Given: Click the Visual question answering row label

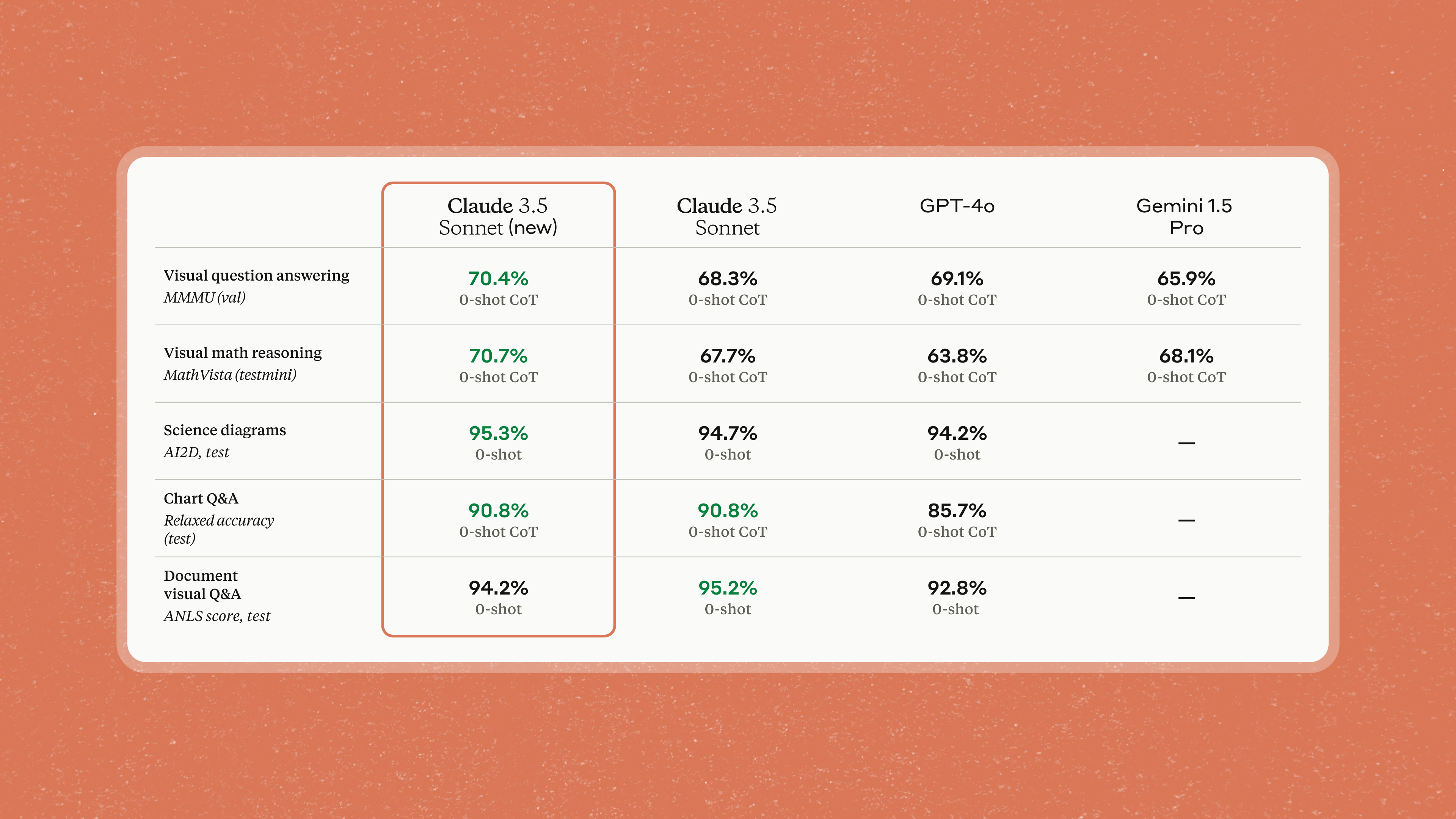Looking at the screenshot, I should [257, 275].
